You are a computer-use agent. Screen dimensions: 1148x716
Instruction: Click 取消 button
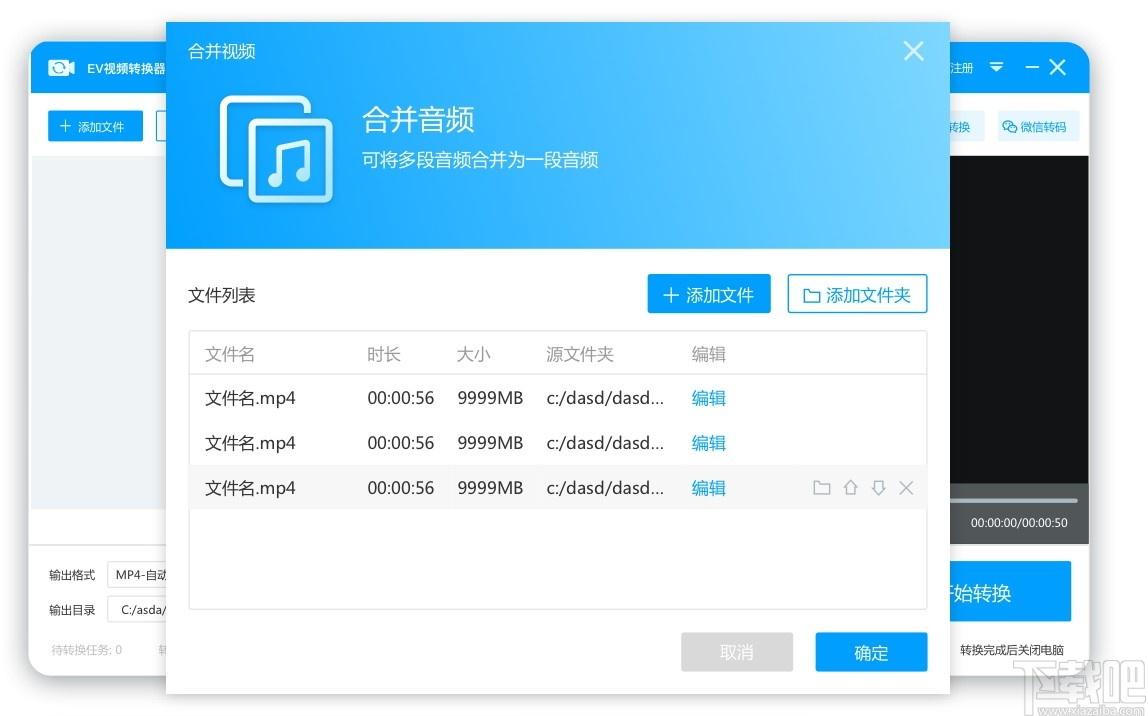point(737,652)
